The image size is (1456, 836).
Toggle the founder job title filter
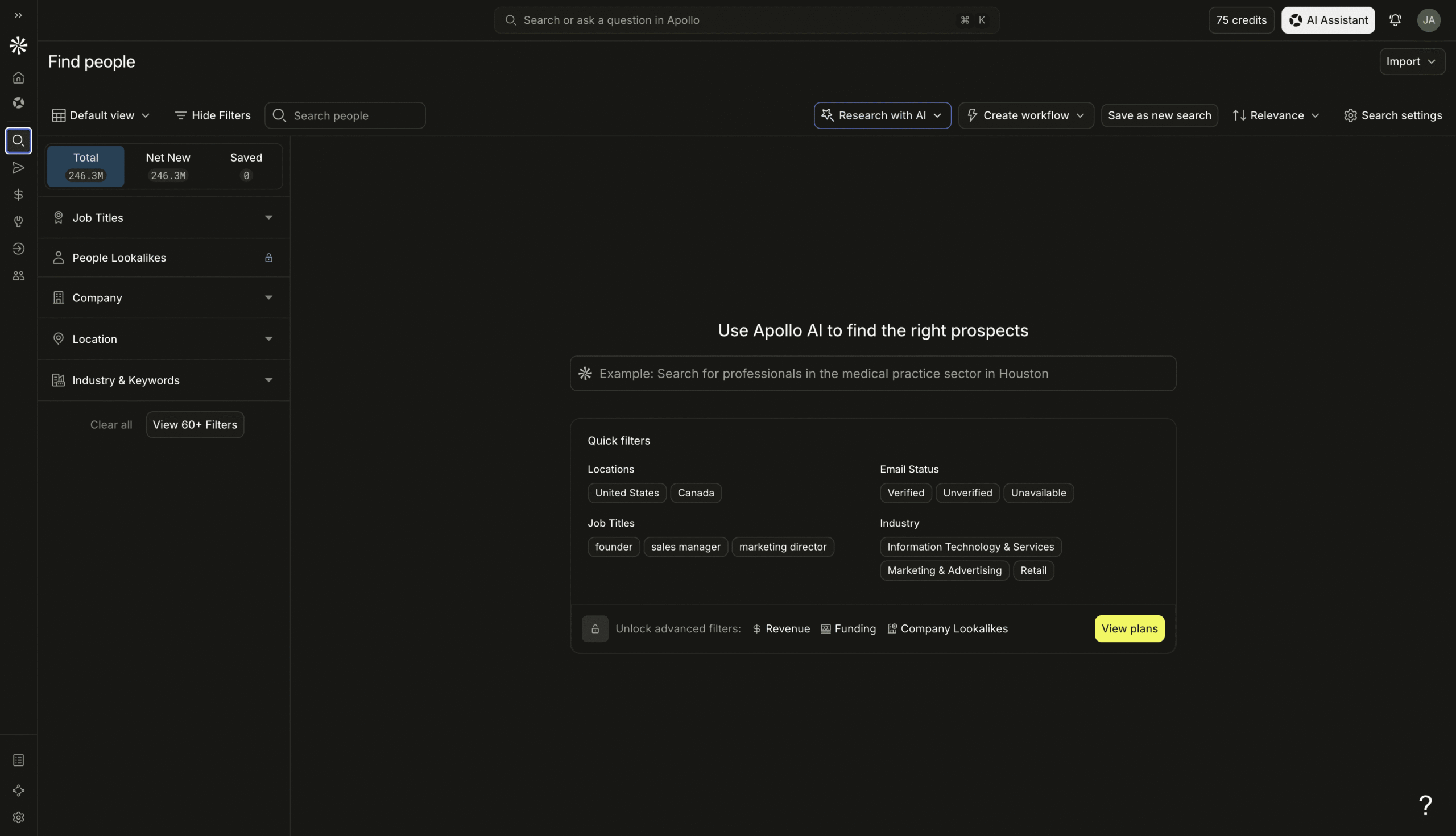click(613, 547)
